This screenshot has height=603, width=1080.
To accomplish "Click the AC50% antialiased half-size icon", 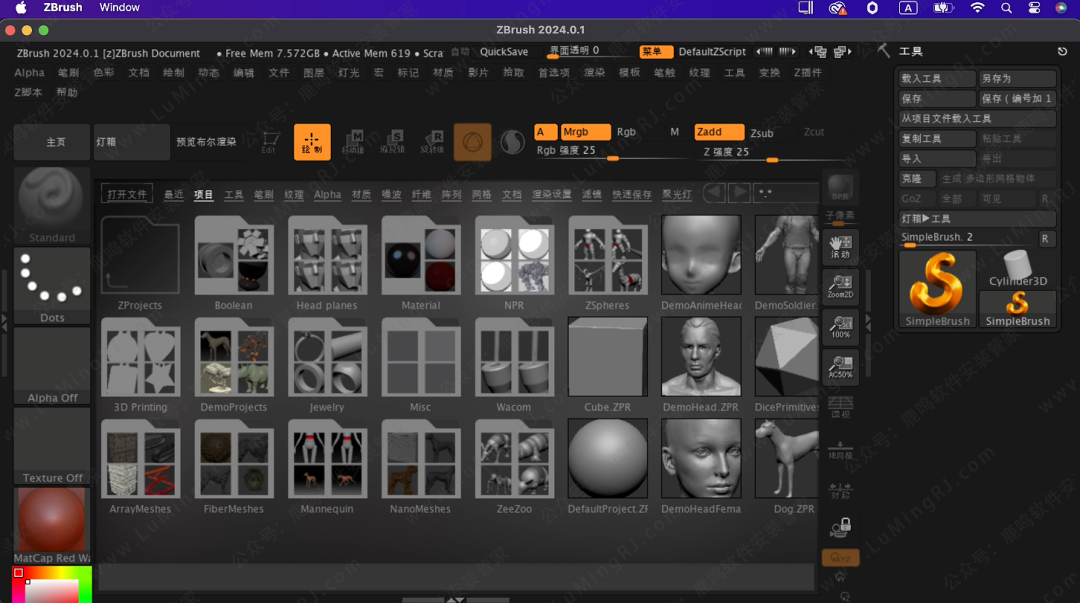I will pyautogui.click(x=840, y=367).
